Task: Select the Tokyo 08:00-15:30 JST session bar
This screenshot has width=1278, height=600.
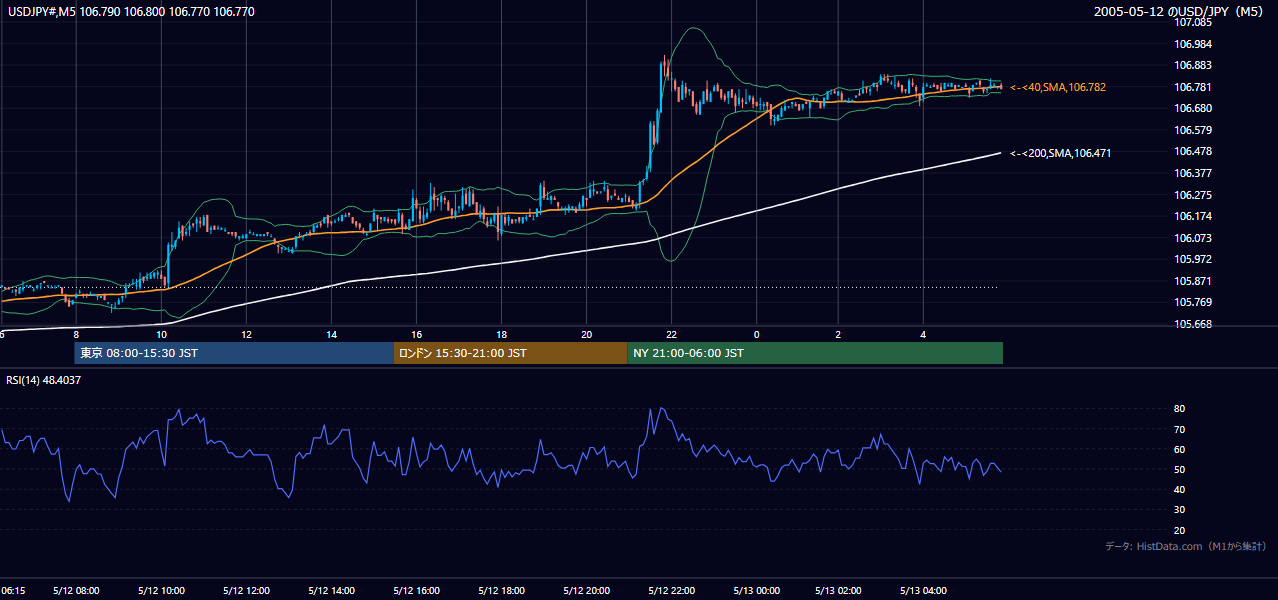Action: (234, 353)
